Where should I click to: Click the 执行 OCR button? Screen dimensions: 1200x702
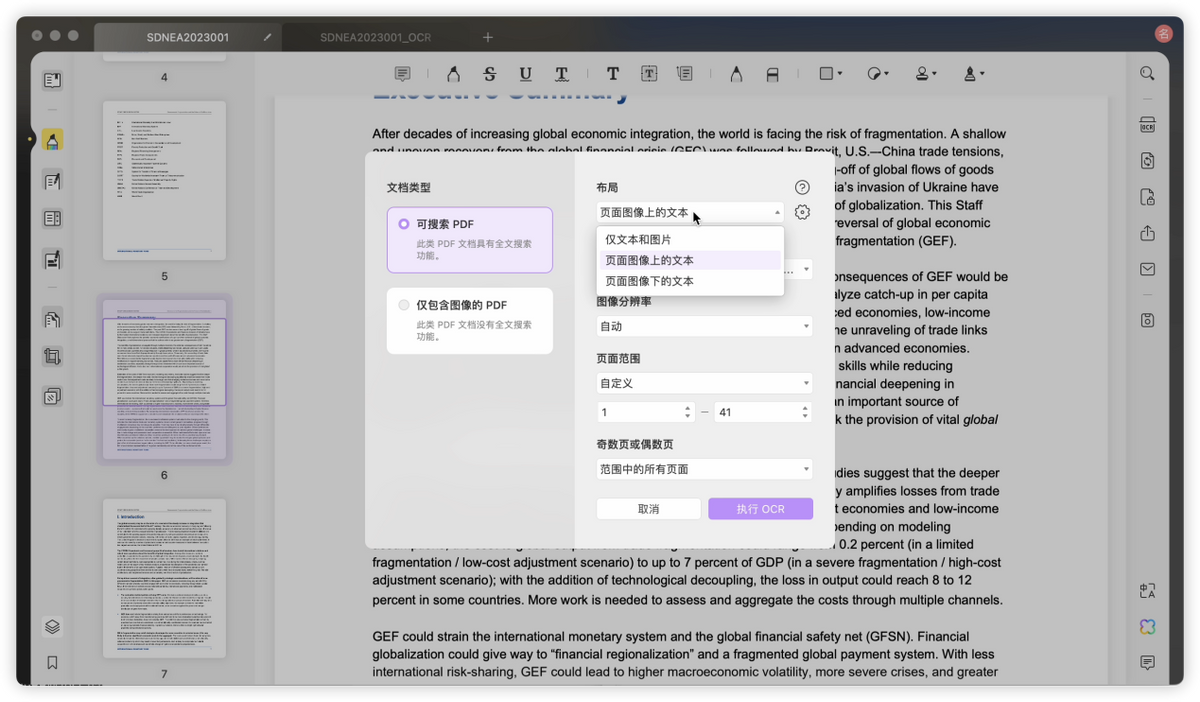tap(760, 509)
